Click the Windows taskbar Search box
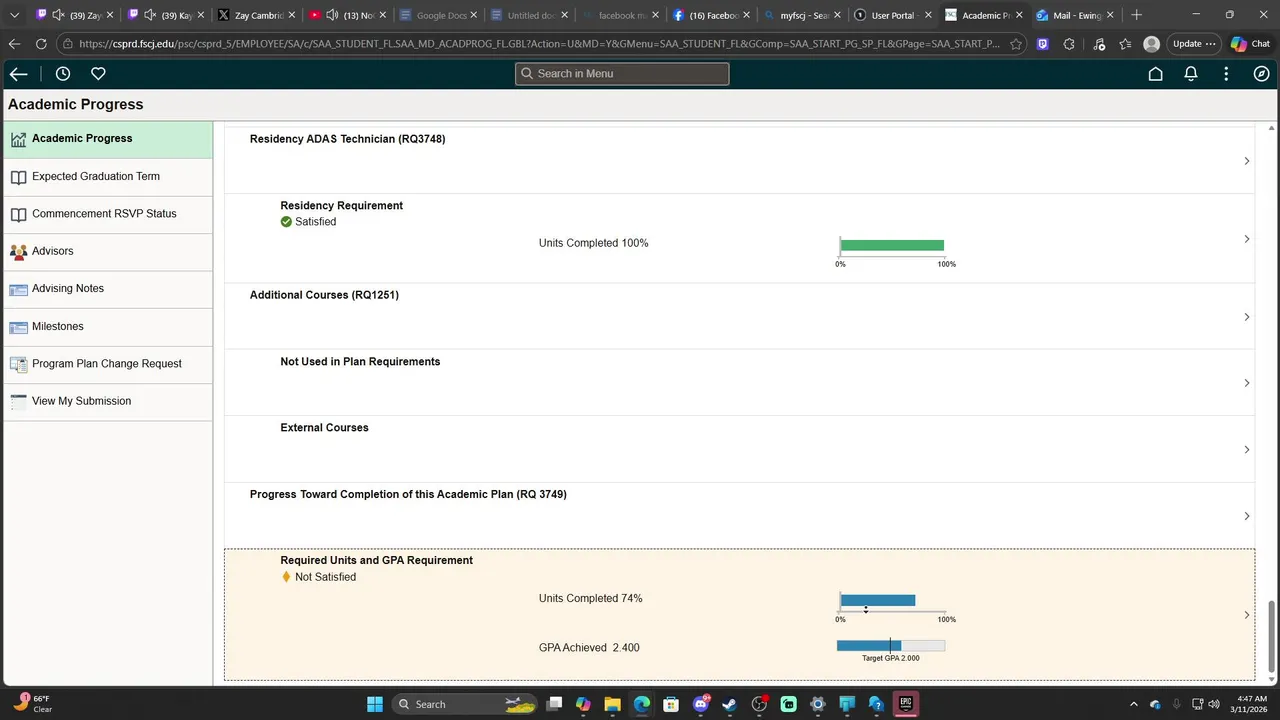 pyautogui.click(x=465, y=704)
